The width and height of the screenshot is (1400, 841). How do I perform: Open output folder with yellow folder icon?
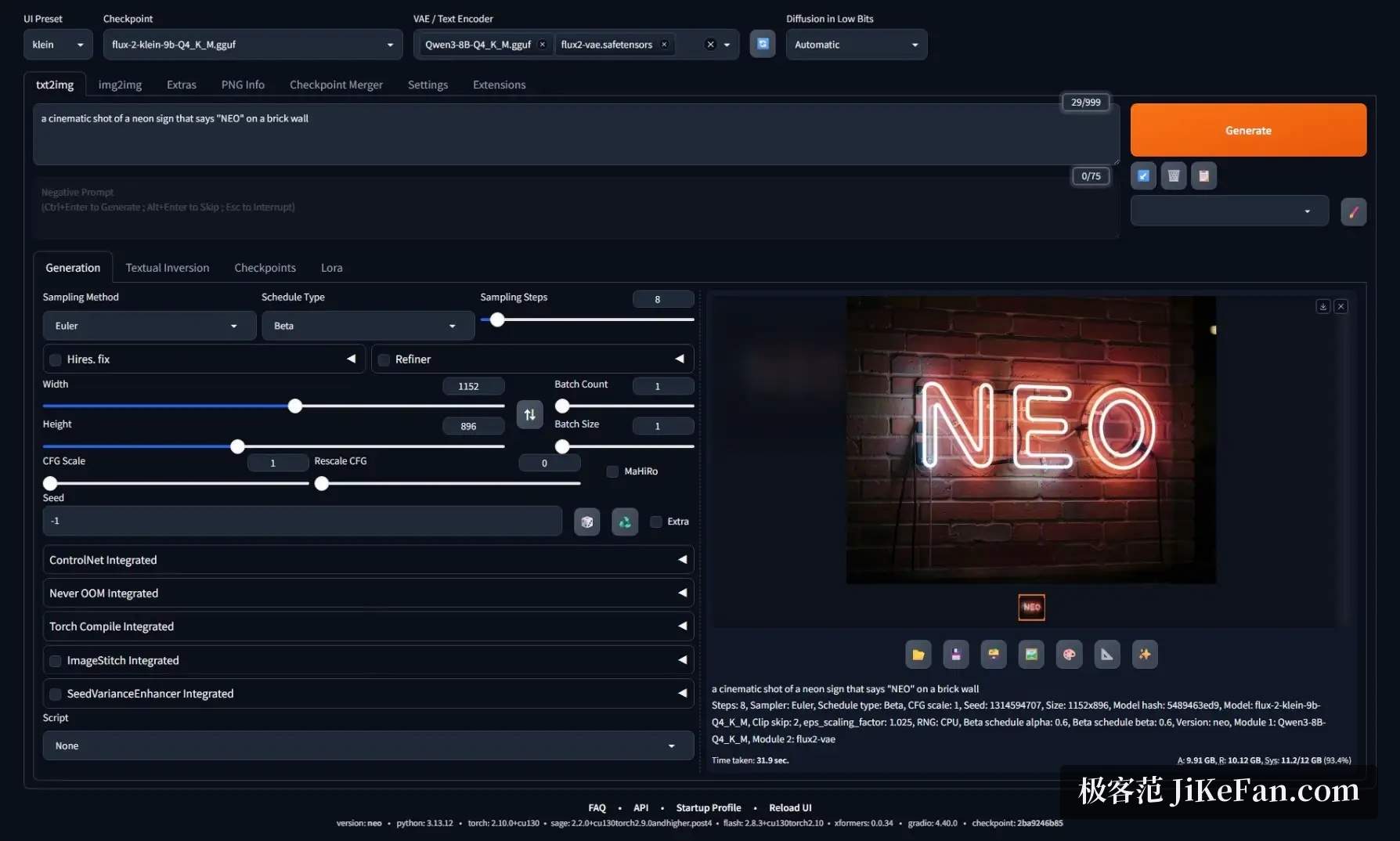coord(918,655)
